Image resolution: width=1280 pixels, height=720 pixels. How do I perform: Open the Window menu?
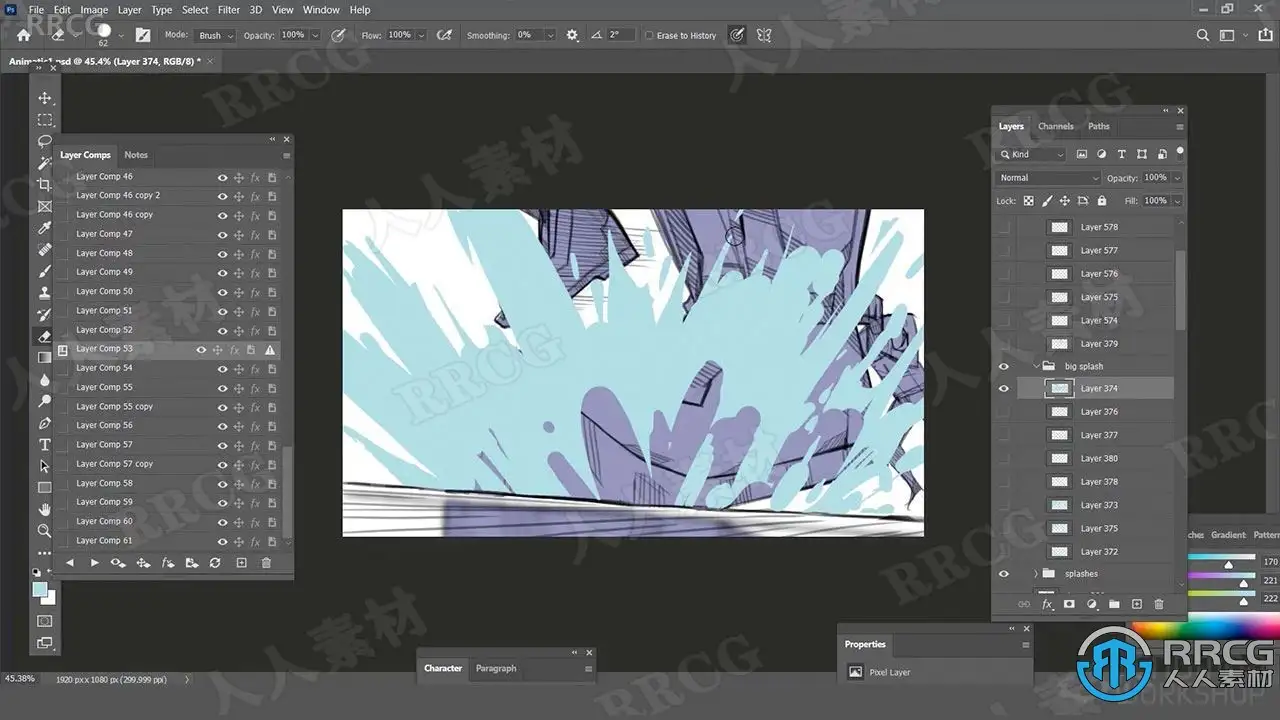tap(321, 10)
